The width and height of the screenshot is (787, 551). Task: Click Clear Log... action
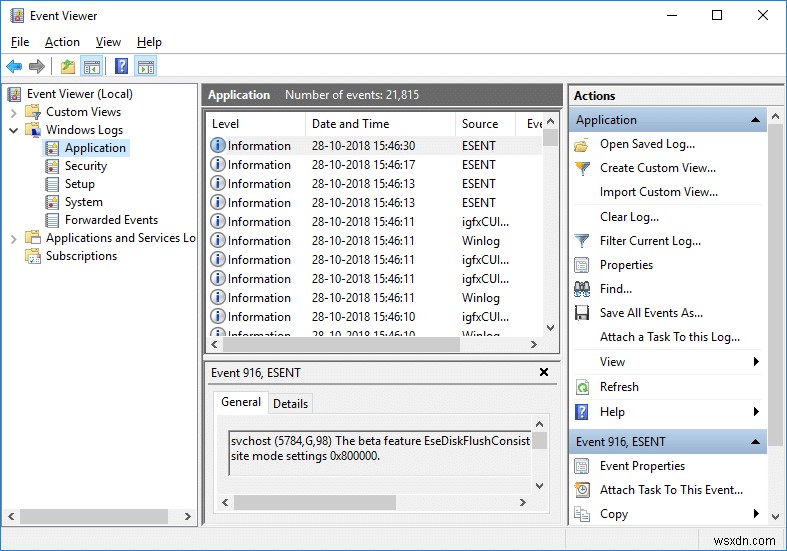pyautogui.click(x=629, y=217)
